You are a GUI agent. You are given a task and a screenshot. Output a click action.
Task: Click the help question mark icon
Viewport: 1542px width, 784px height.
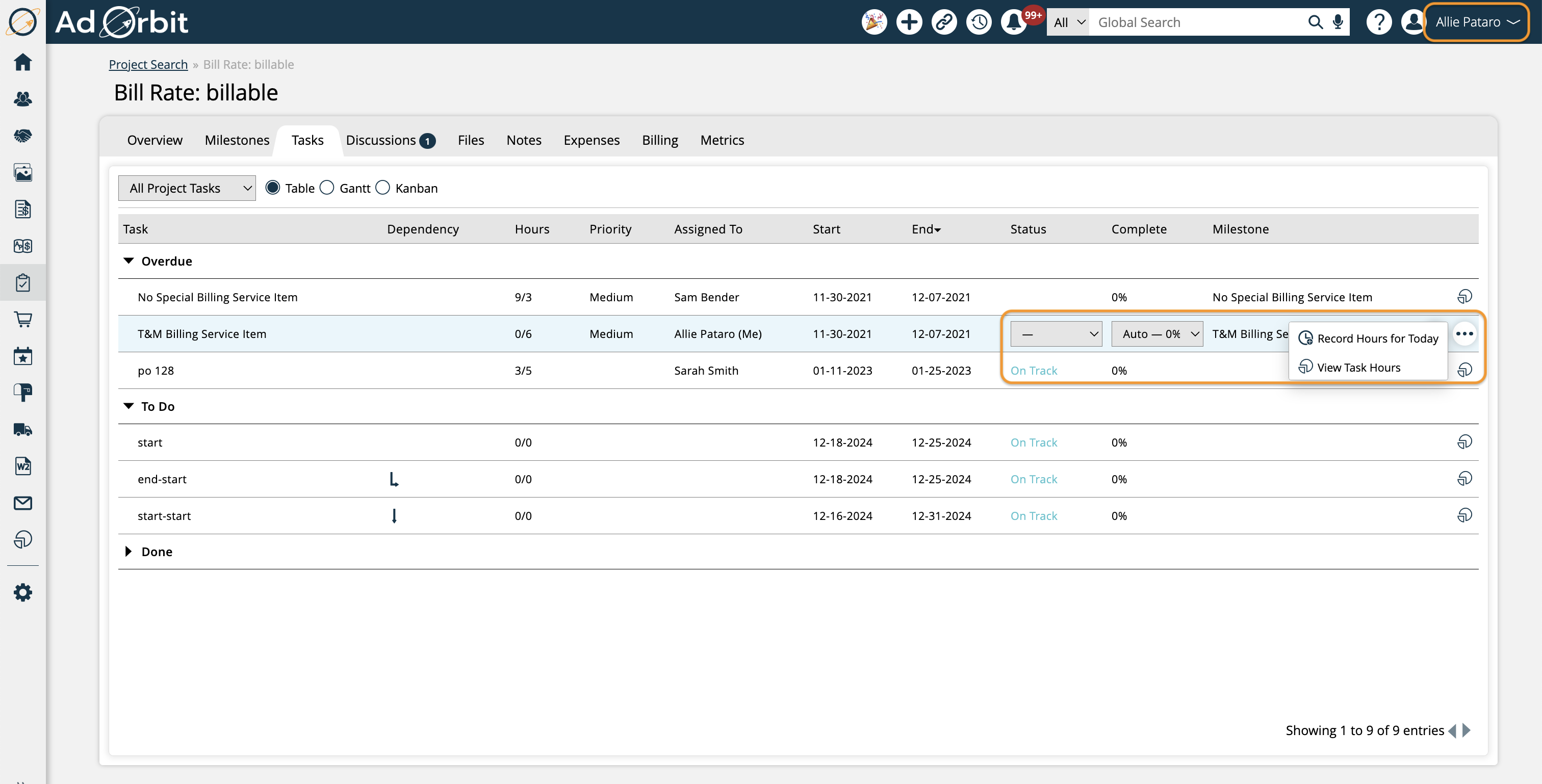pos(1379,22)
